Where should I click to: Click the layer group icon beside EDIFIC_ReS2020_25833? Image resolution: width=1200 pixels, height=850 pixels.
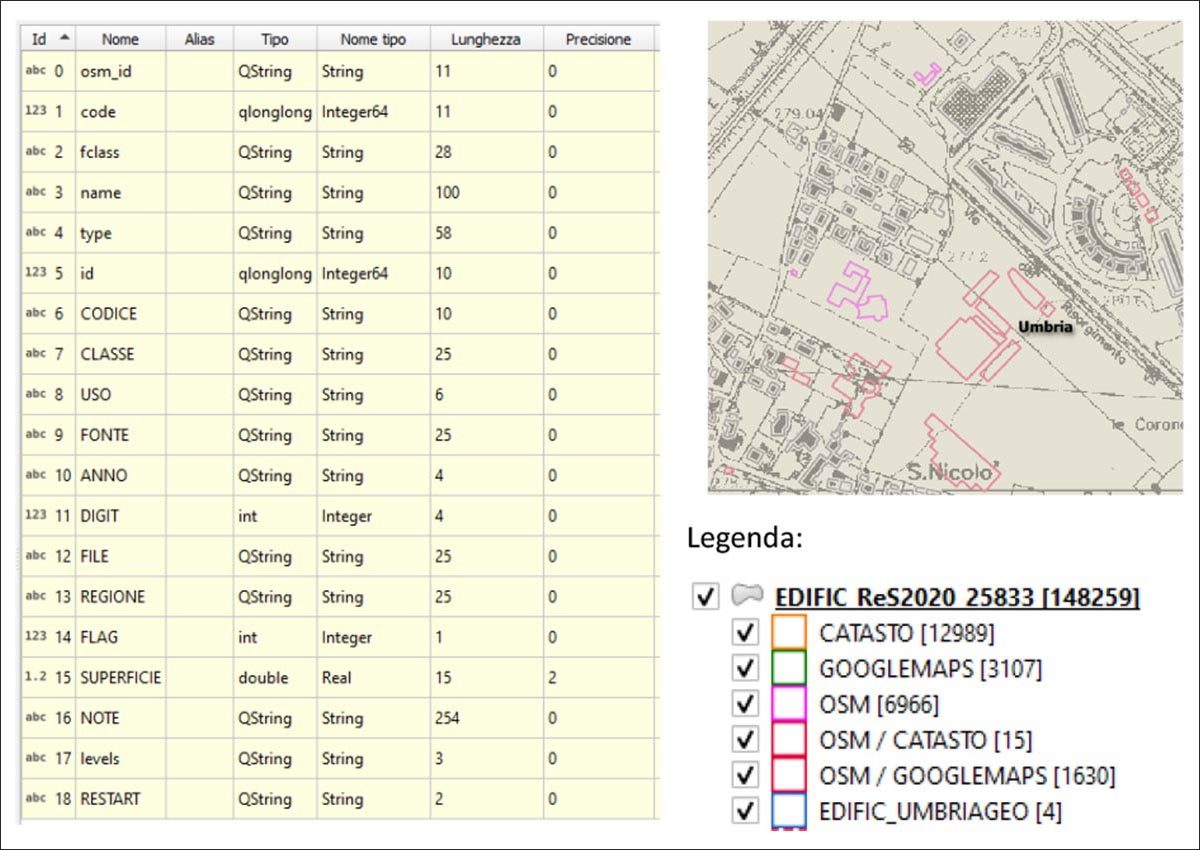(x=747, y=597)
